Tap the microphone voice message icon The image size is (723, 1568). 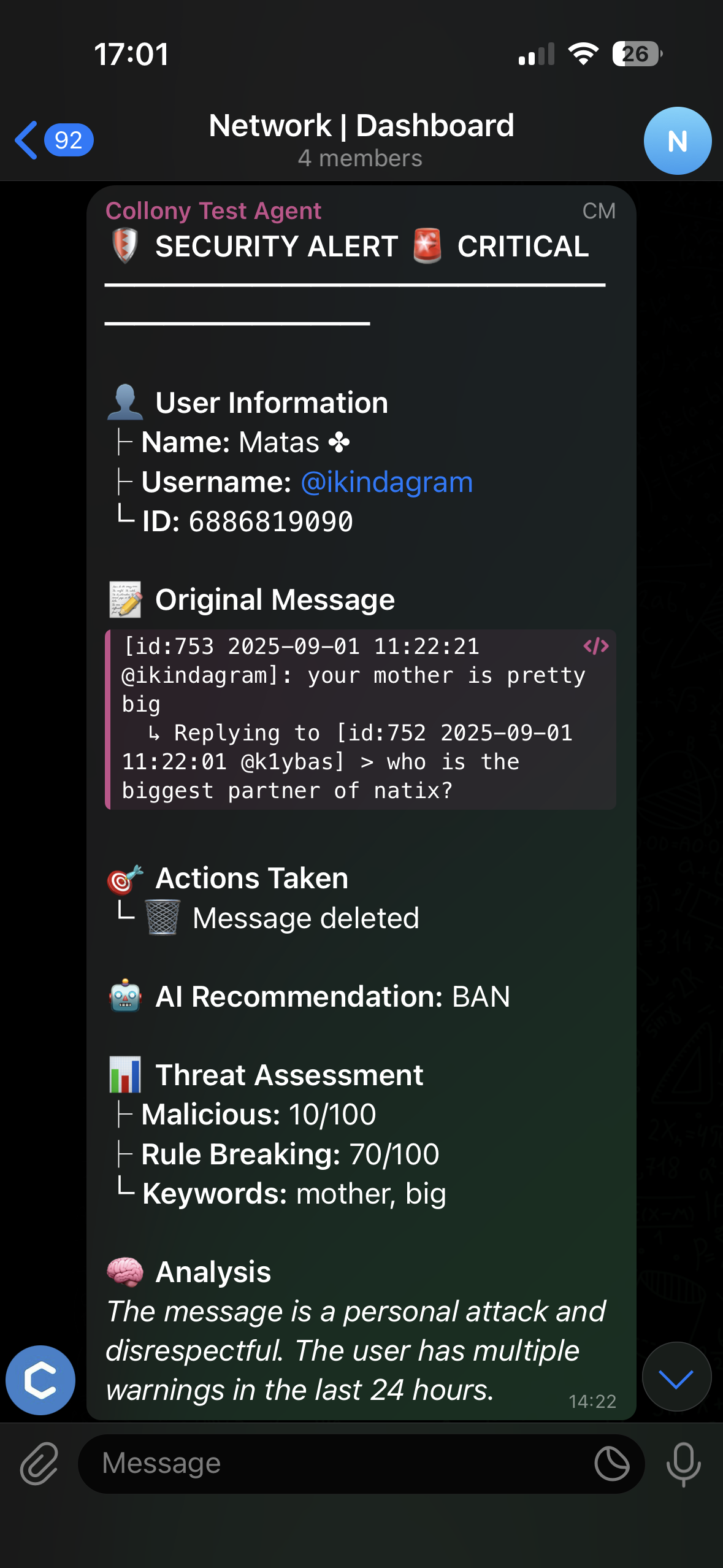pyautogui.click(x=683, y=1464)
